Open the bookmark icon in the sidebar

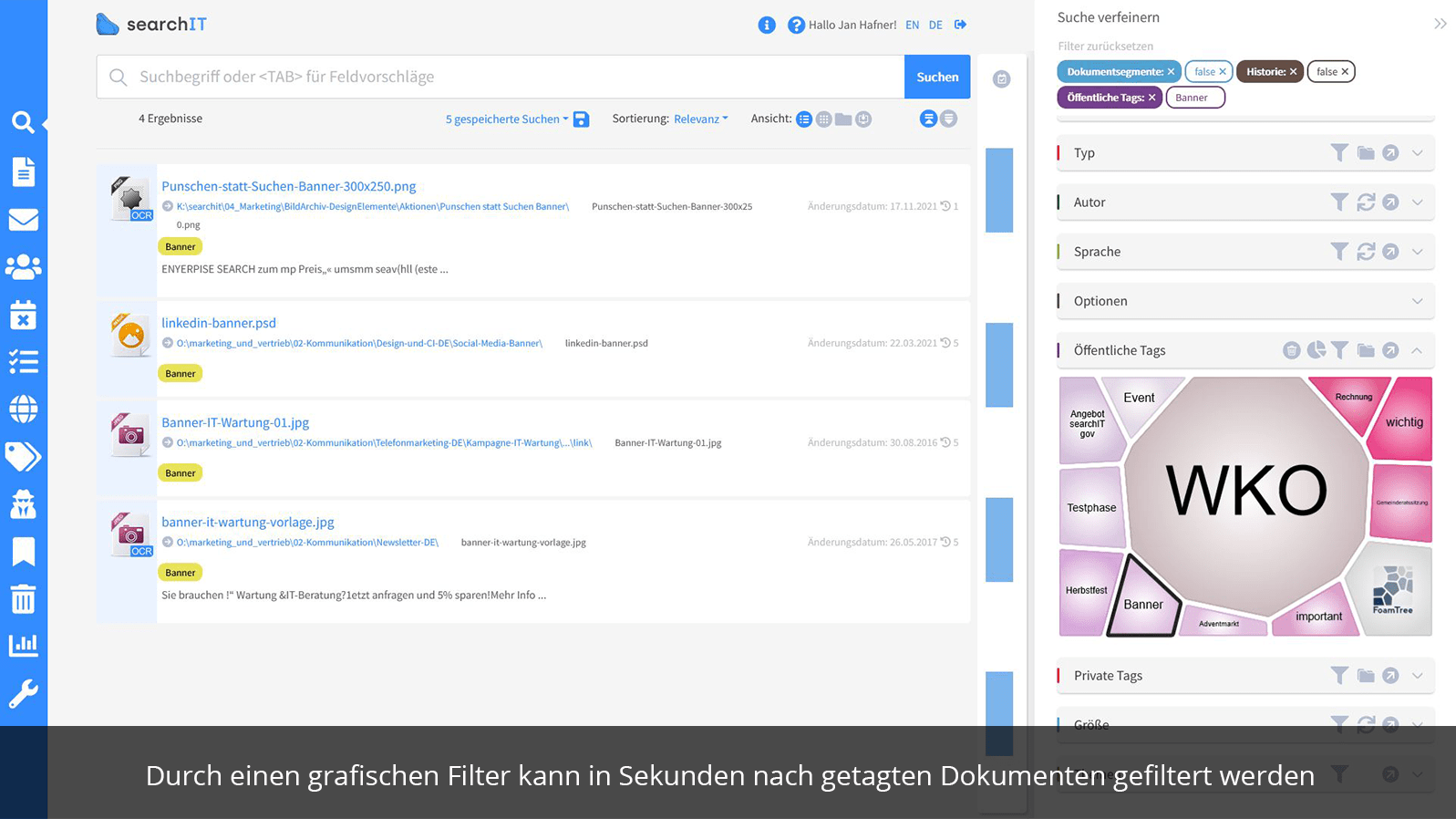[x=23, y=551]
